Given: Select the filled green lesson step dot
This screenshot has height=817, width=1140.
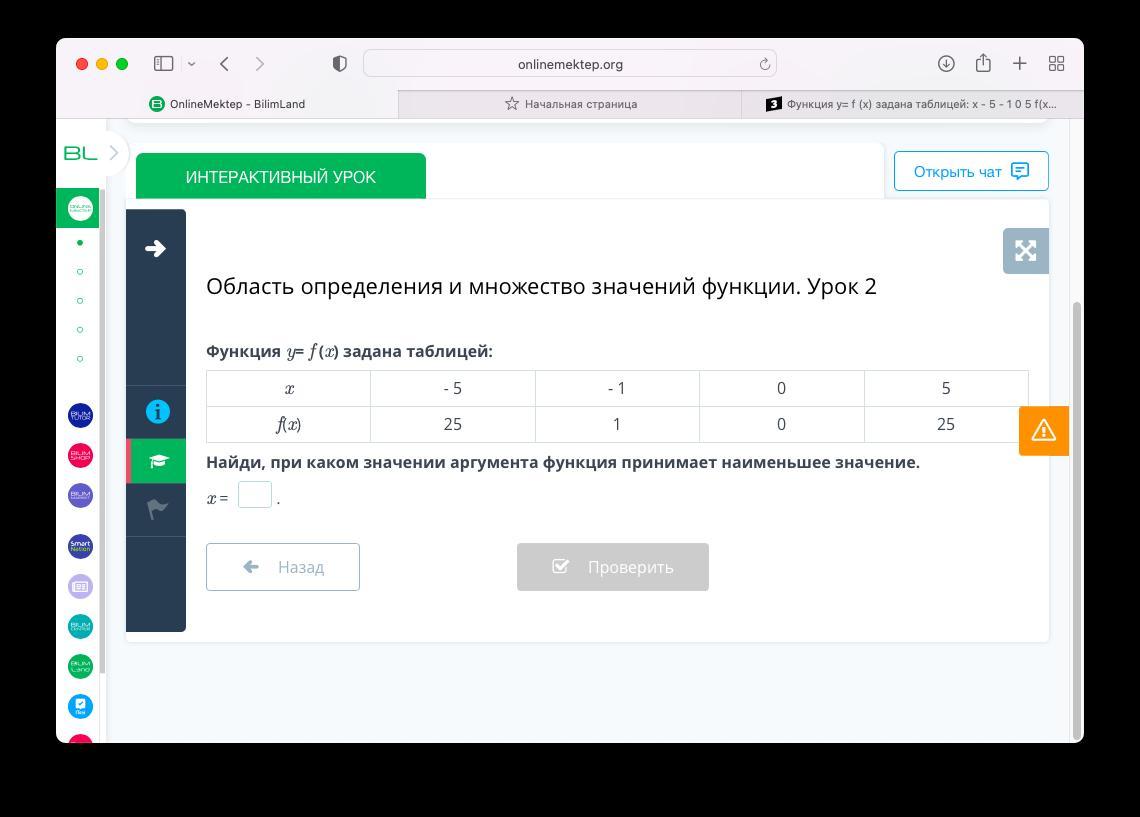Looking at the screenshot, I should coord(80,243).
